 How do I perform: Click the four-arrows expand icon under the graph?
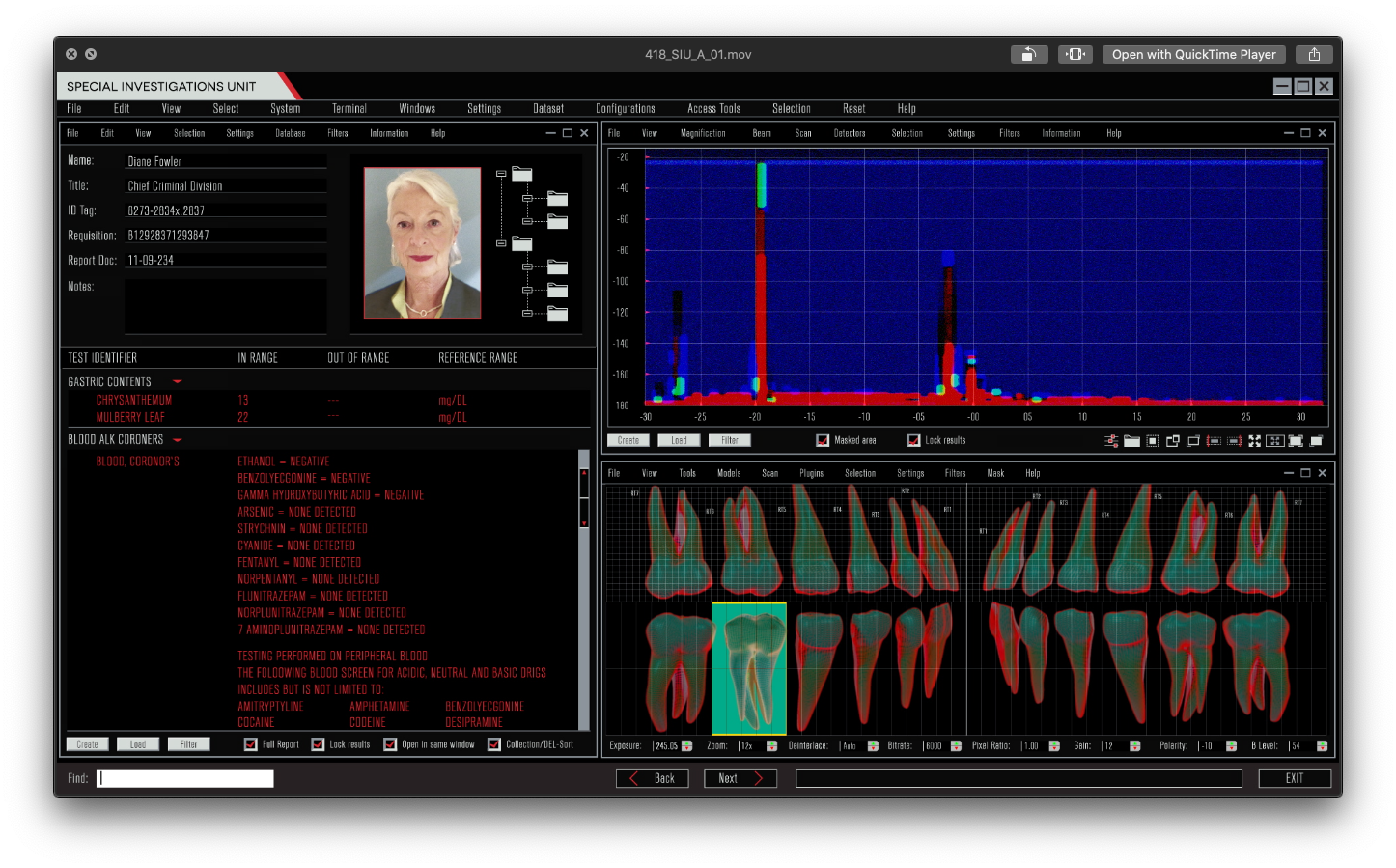pyautogui.click(x=1255, y=441)
